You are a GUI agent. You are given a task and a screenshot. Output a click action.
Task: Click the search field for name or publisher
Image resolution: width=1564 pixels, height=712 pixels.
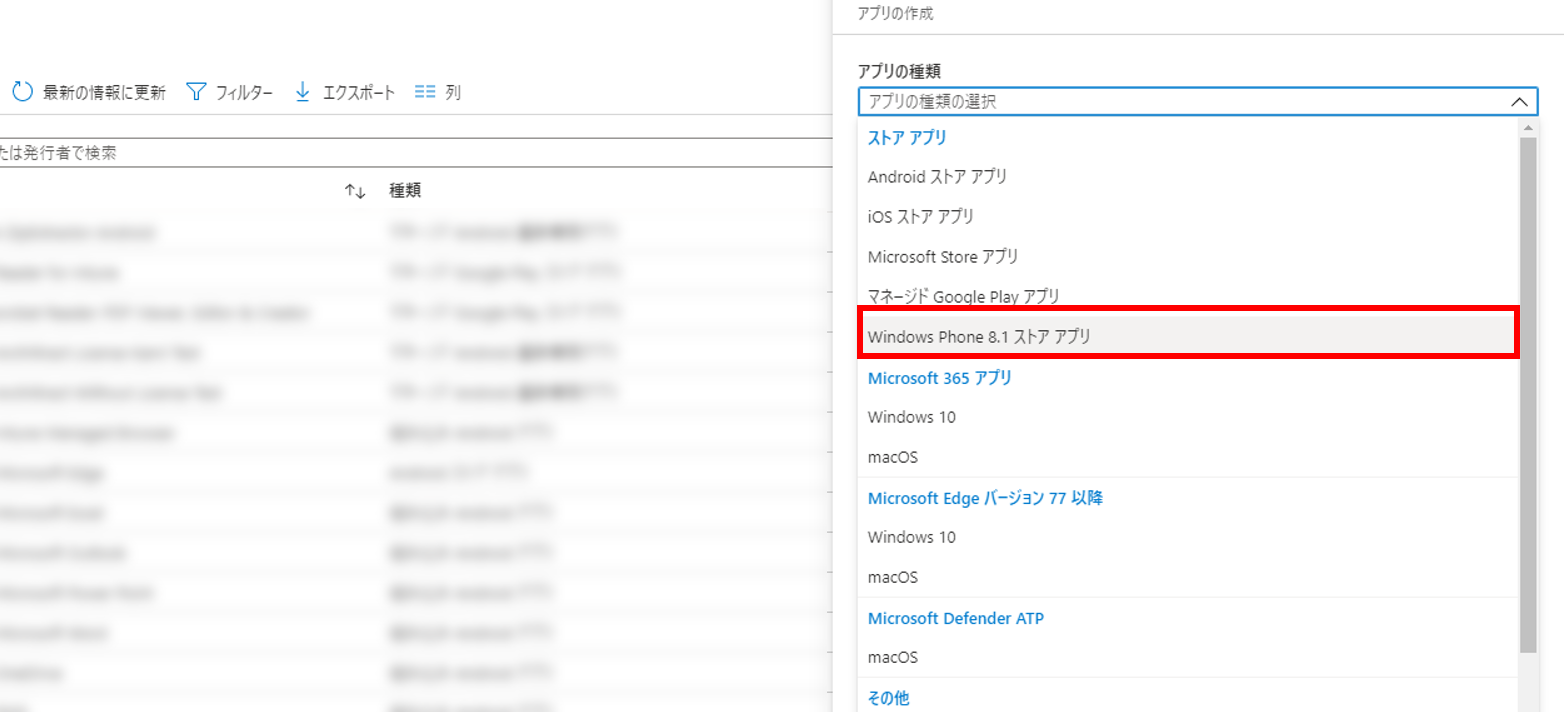click(400, 153)
